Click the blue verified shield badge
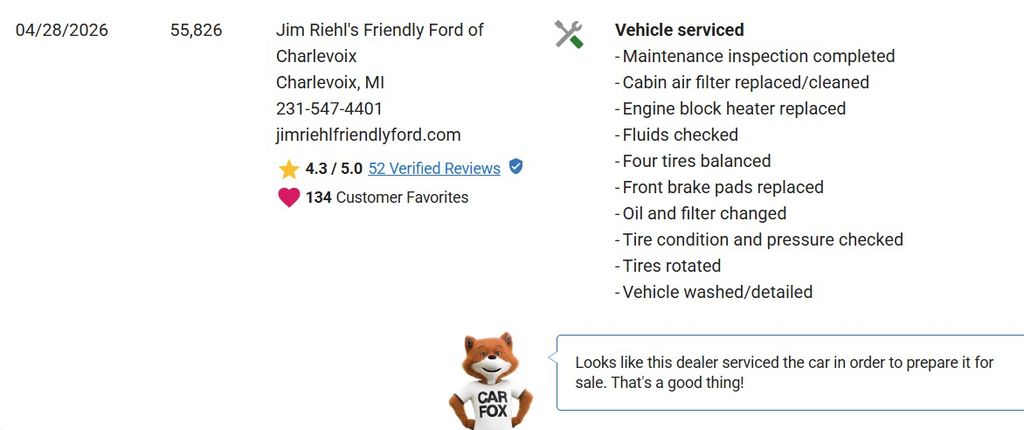 tap(516, 167)
